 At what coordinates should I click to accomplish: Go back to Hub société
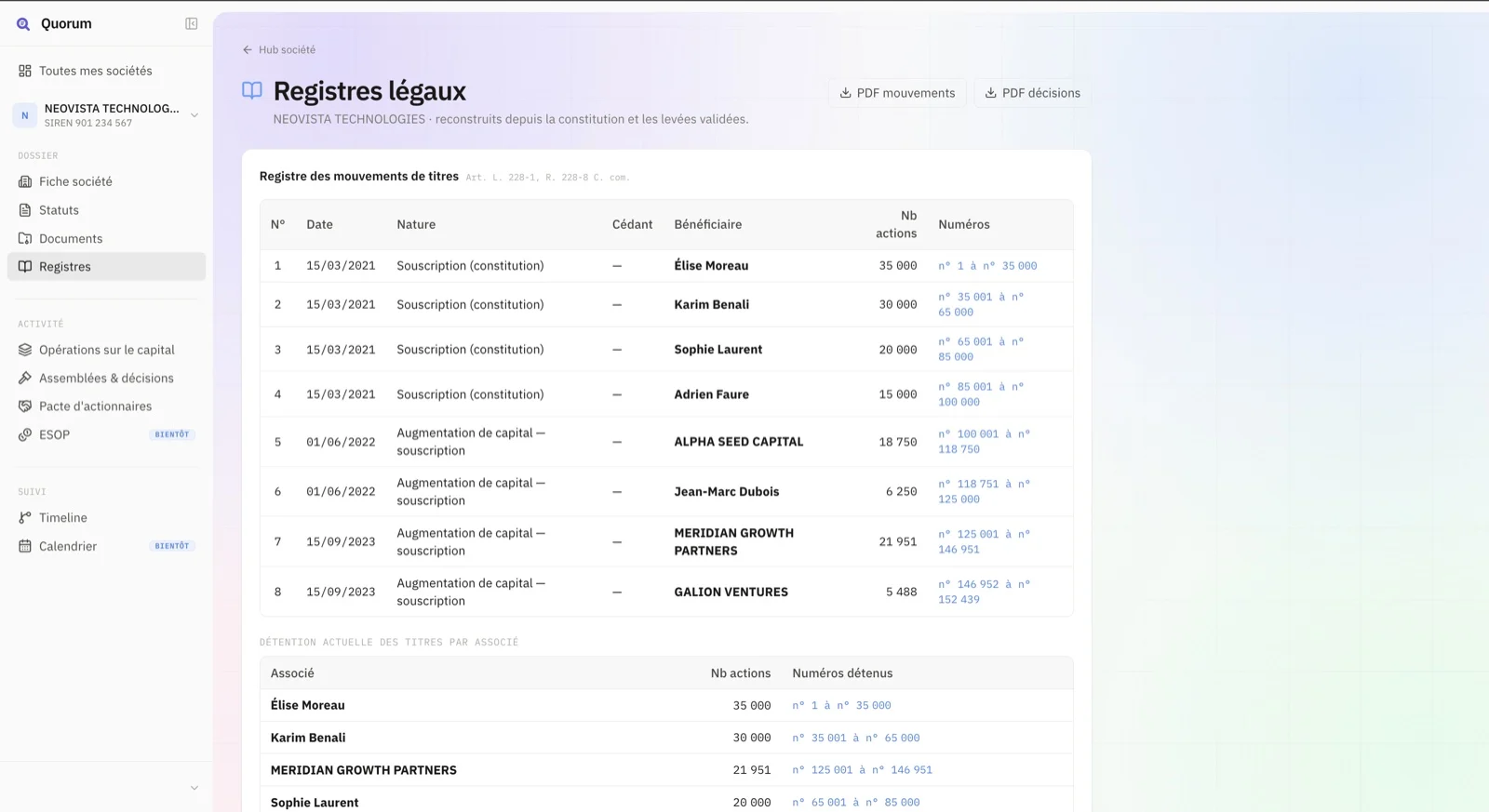coord(279,50)
